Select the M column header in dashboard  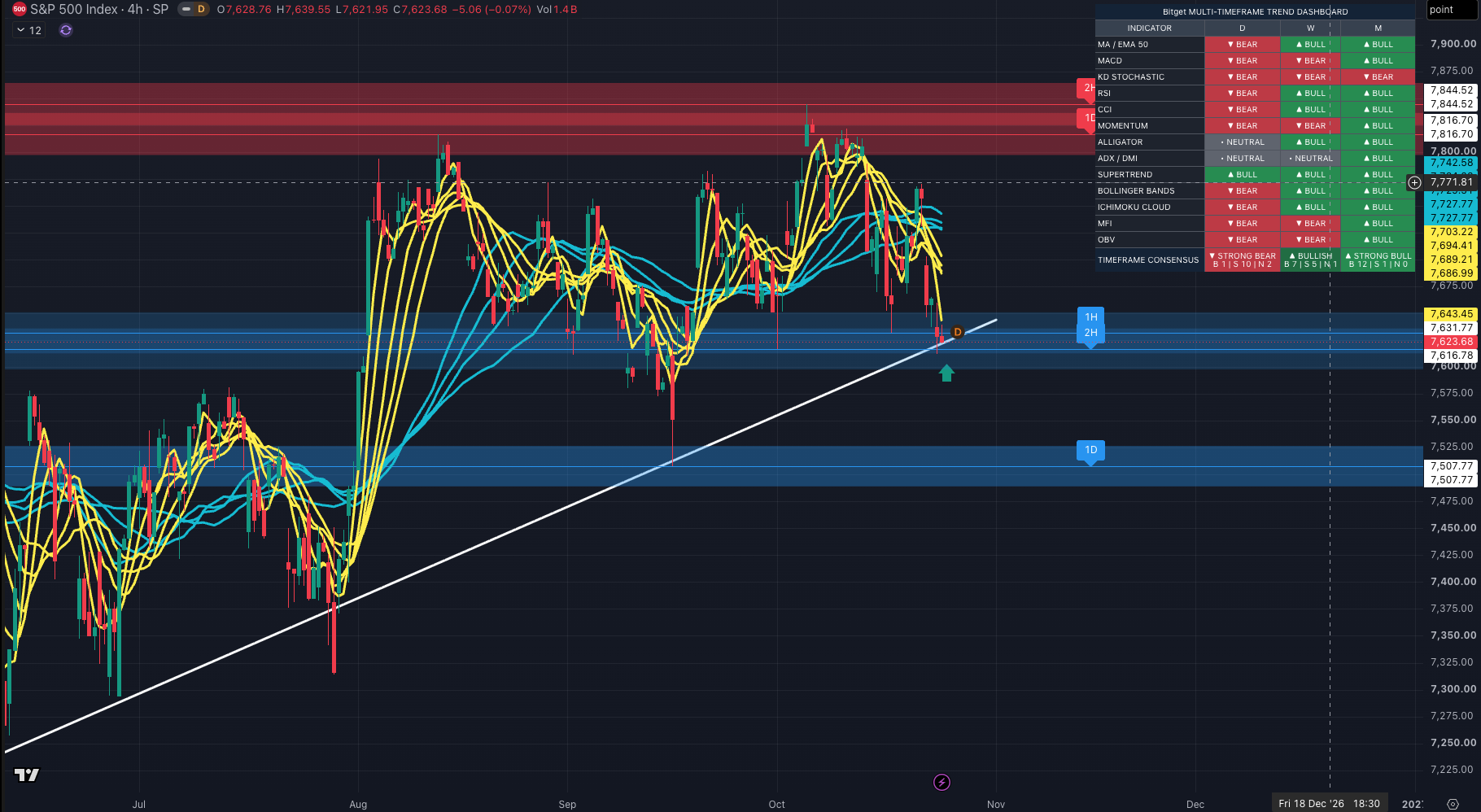coord(1378,28)
